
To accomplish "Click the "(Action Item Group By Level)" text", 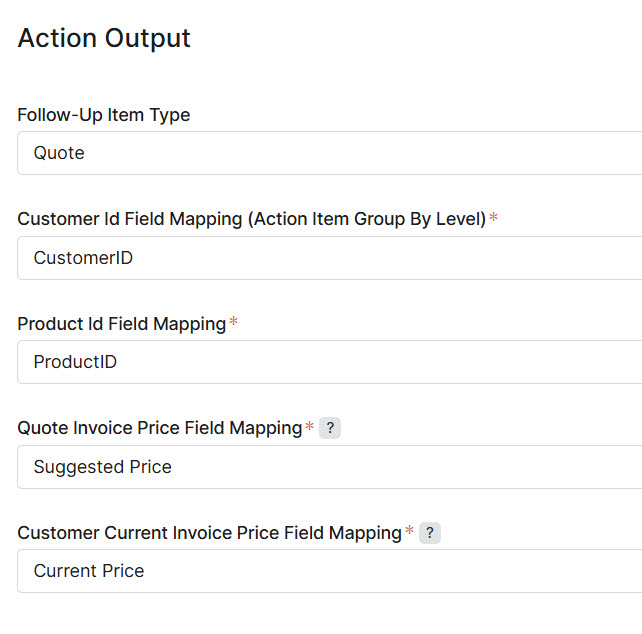I will click(x=366, y=219).
